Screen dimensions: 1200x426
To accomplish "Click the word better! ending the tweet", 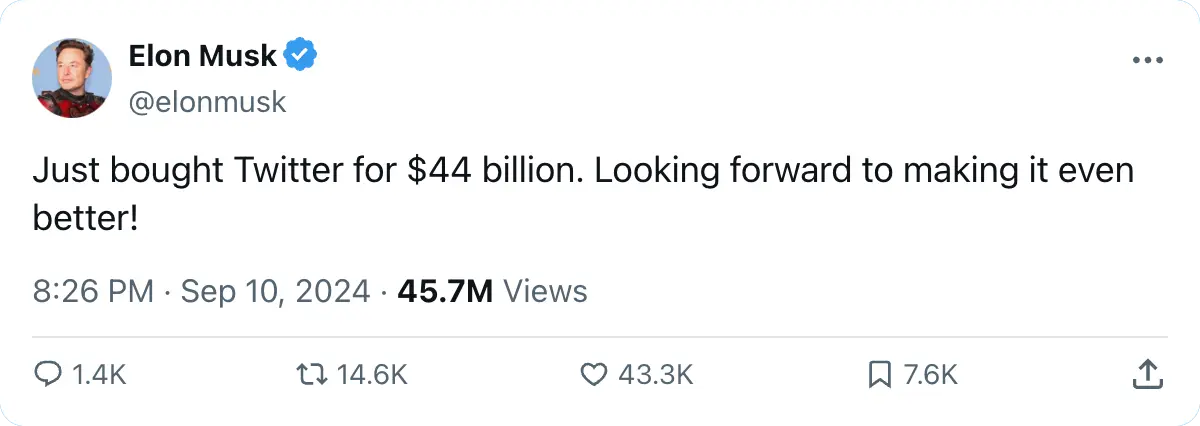I will (x=84, y=219).
